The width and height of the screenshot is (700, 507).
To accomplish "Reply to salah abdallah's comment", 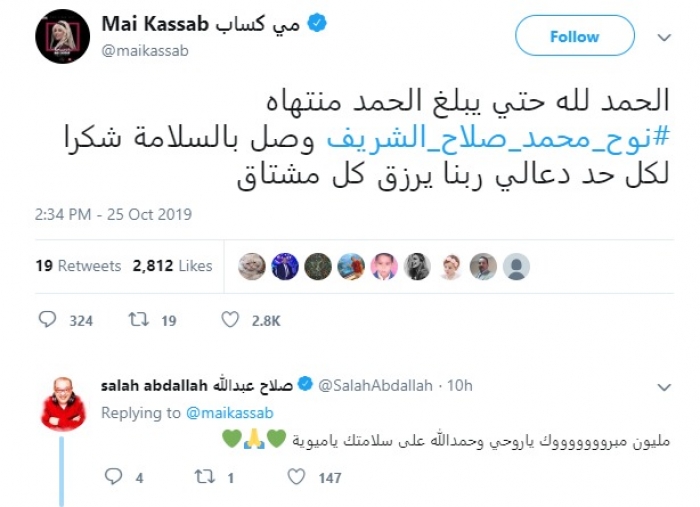I will pyautogui.click(x=112, y=478).
